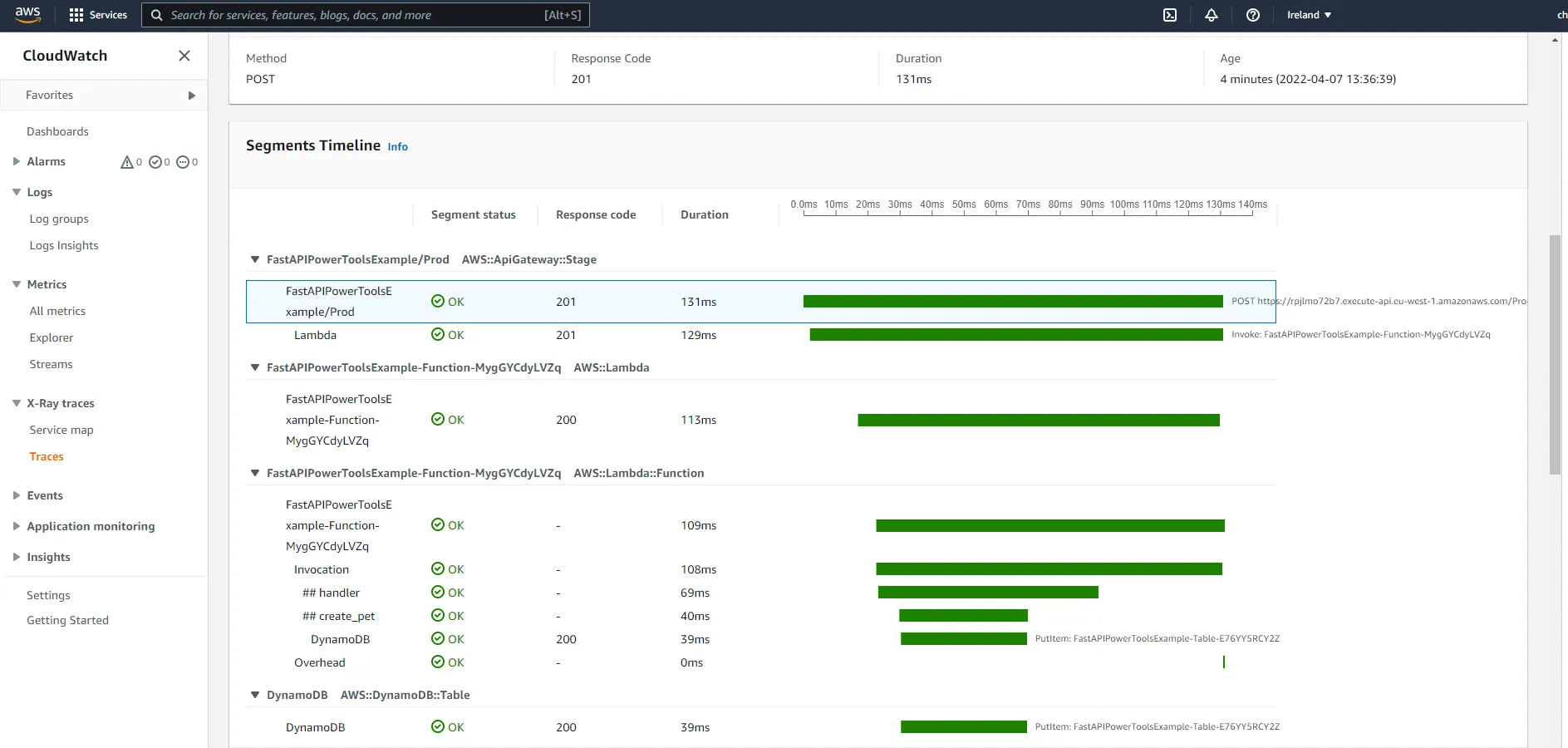The height and width of the screenshot is (748, 1568).
Task: Collapse the DynamoDB segment group
Action: (x=254, y=696)
